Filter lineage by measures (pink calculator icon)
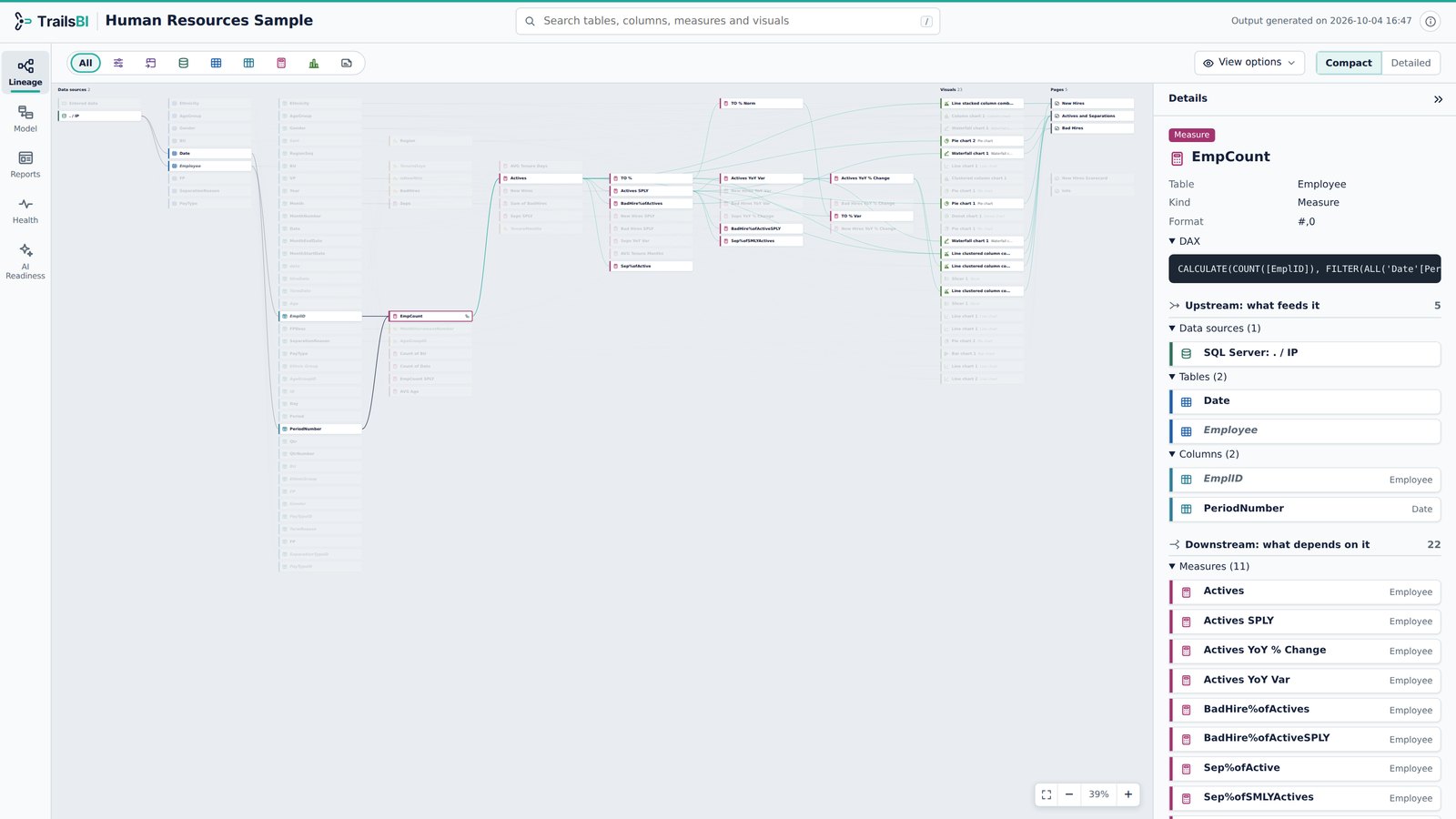 point(281,63)
